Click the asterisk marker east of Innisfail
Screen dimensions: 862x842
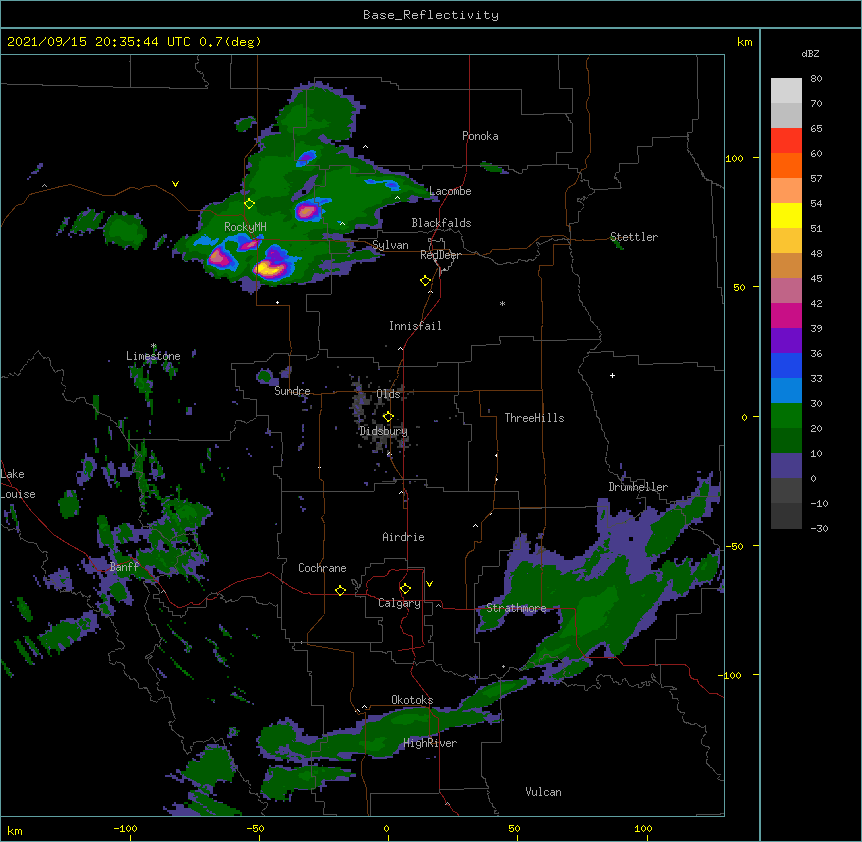click(x=502, y=303)
